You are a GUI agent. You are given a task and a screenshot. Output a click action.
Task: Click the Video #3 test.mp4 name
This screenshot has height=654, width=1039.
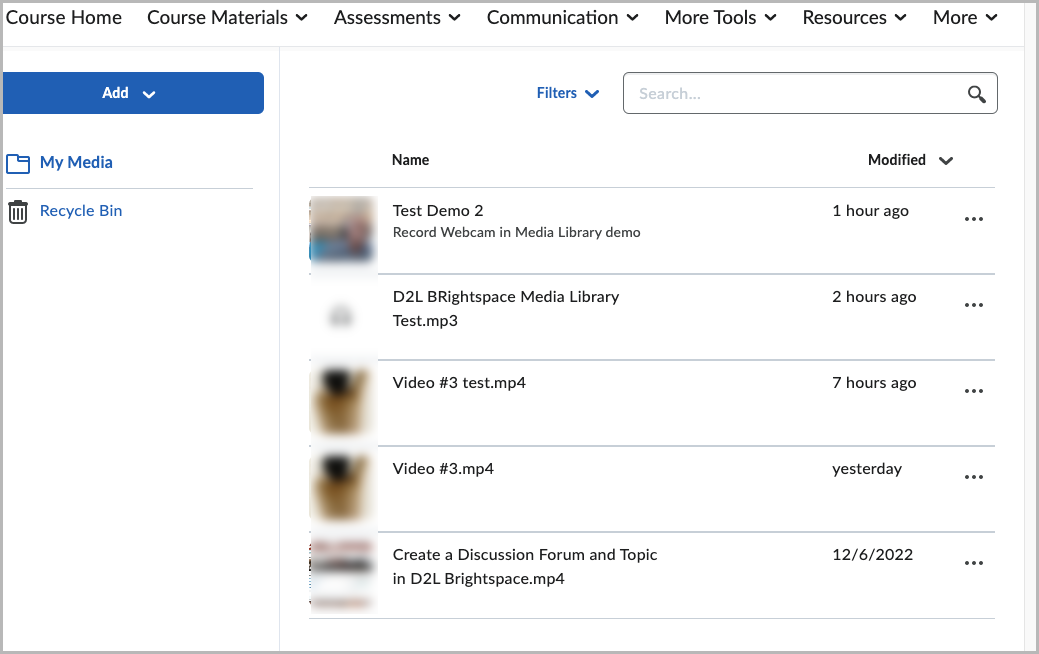click(x=459, y=383)
